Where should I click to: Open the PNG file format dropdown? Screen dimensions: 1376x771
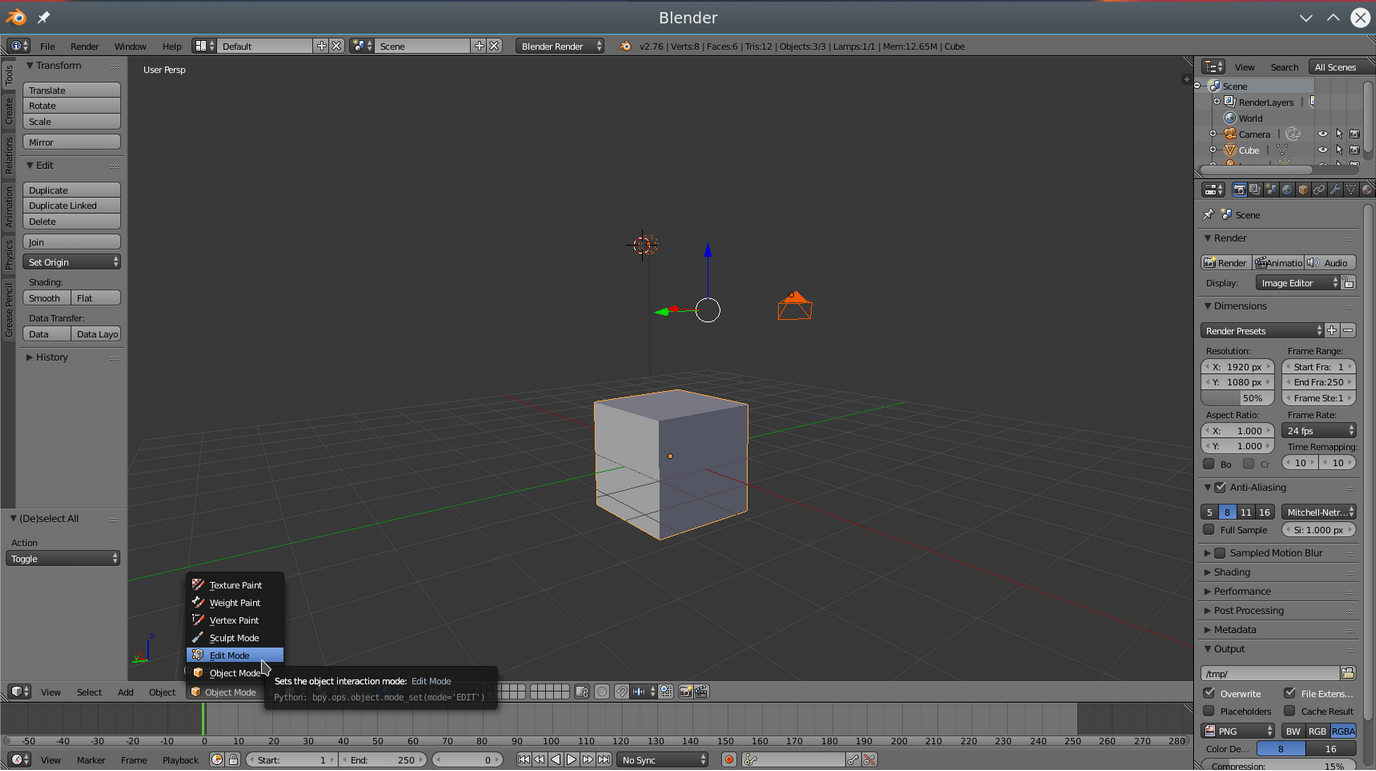1238,731
